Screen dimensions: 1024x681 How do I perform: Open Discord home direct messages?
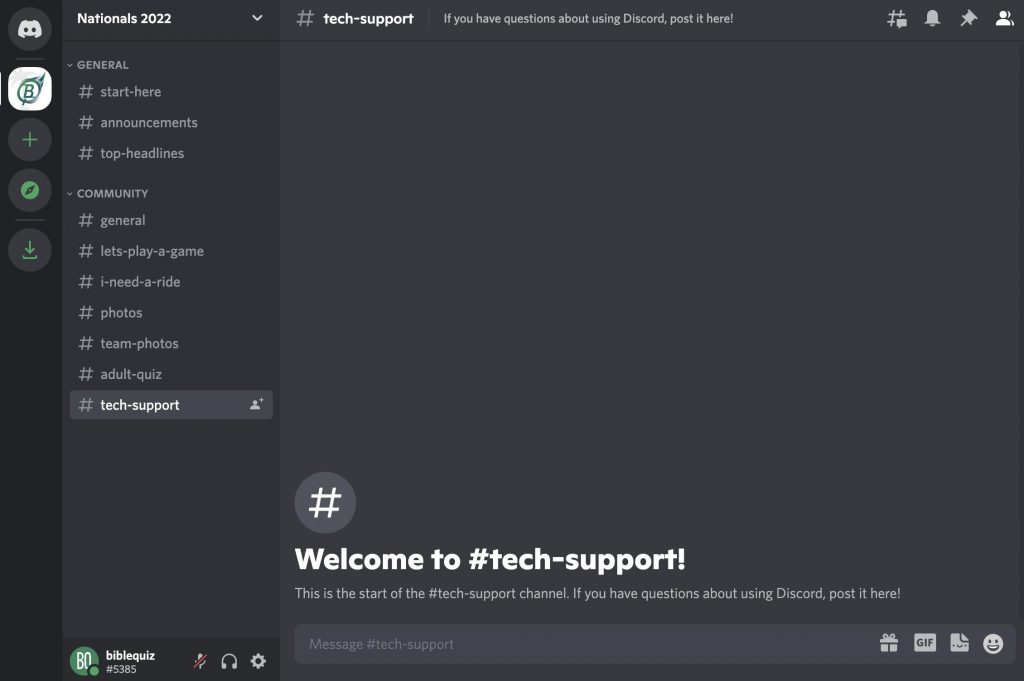[30, 29]
